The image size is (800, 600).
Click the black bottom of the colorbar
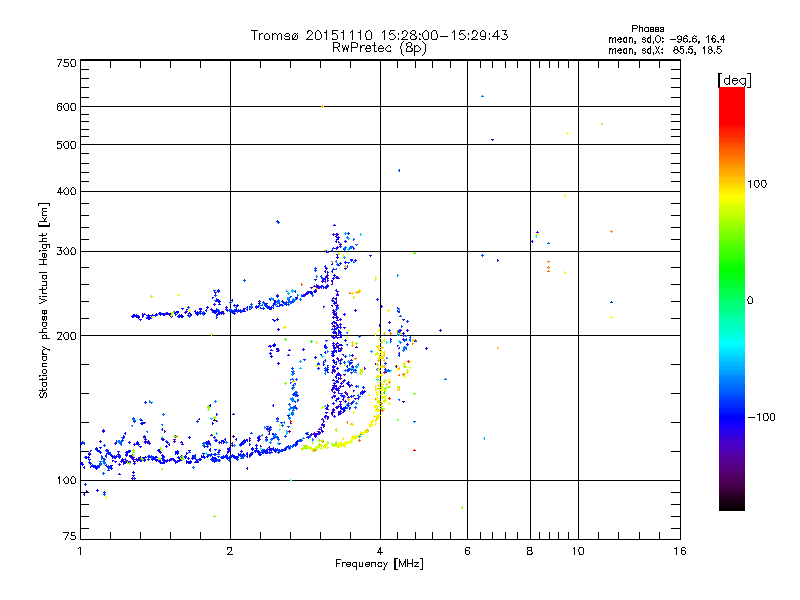[x=732, y=503]
